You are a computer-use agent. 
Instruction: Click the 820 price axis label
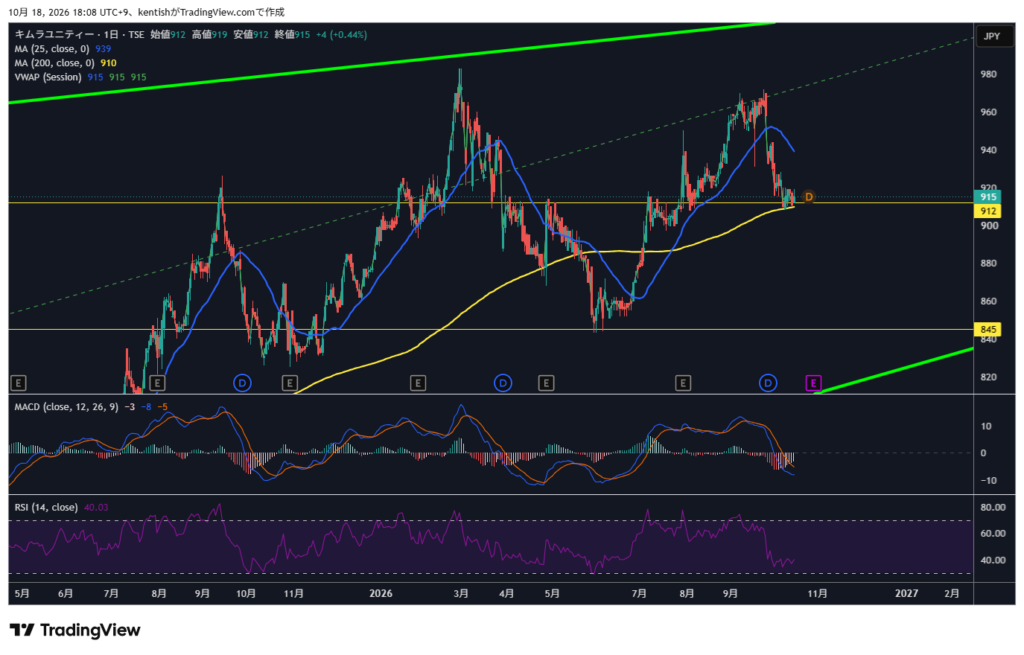click(988, 377)
